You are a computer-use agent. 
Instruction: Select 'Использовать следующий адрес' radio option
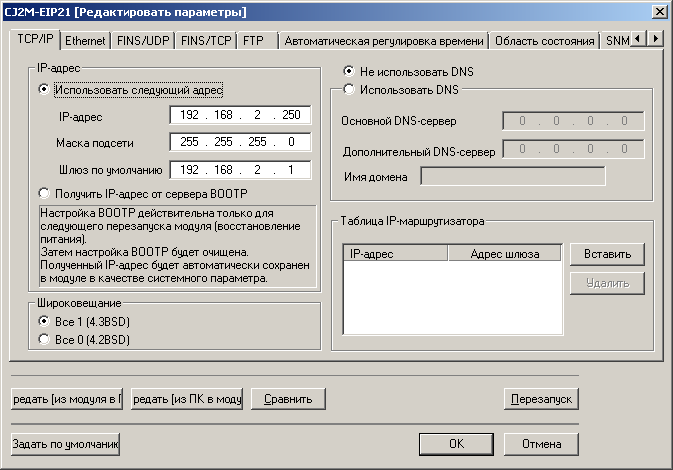43,89
